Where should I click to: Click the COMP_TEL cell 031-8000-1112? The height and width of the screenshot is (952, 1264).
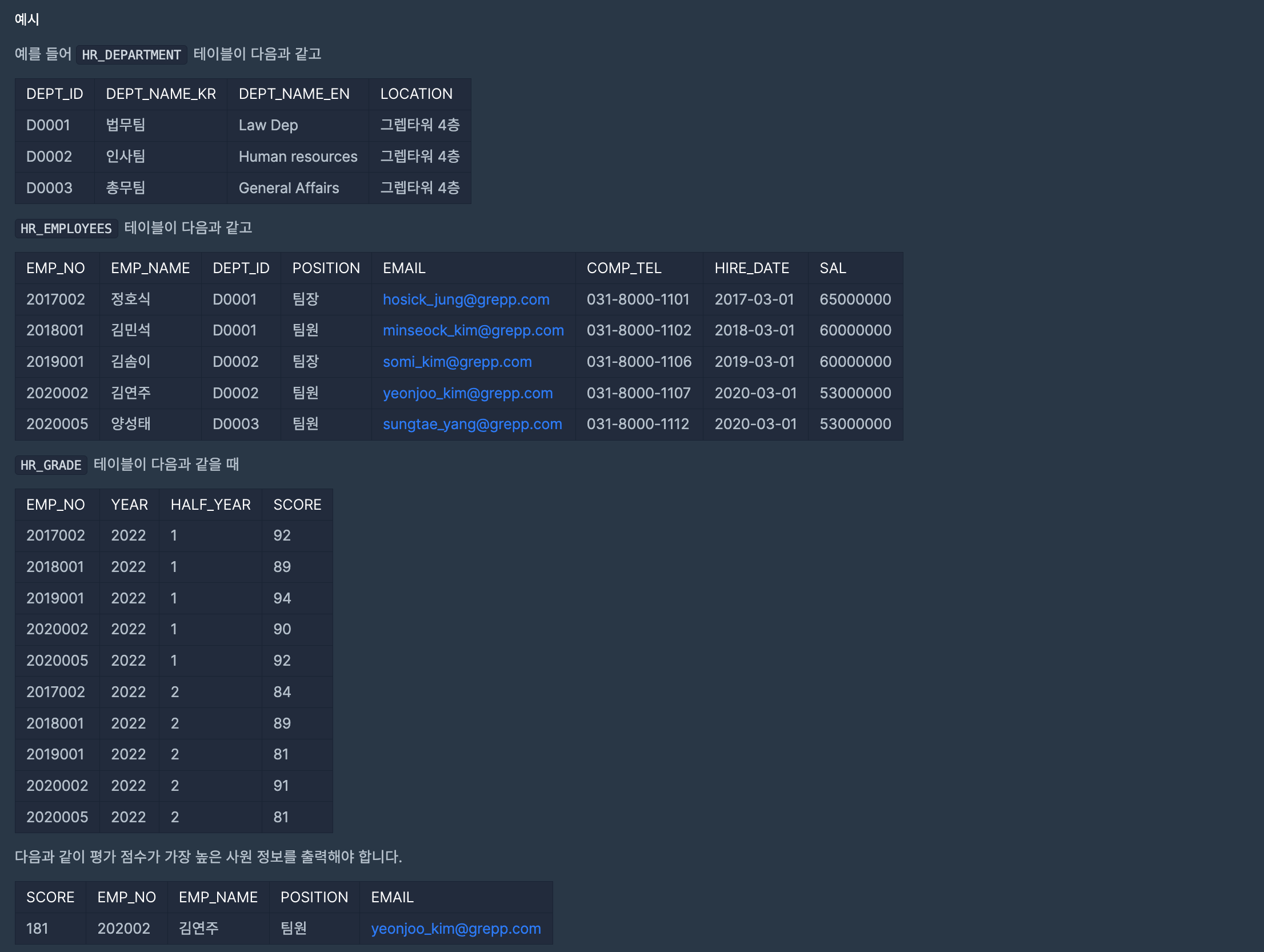[638, 424]
